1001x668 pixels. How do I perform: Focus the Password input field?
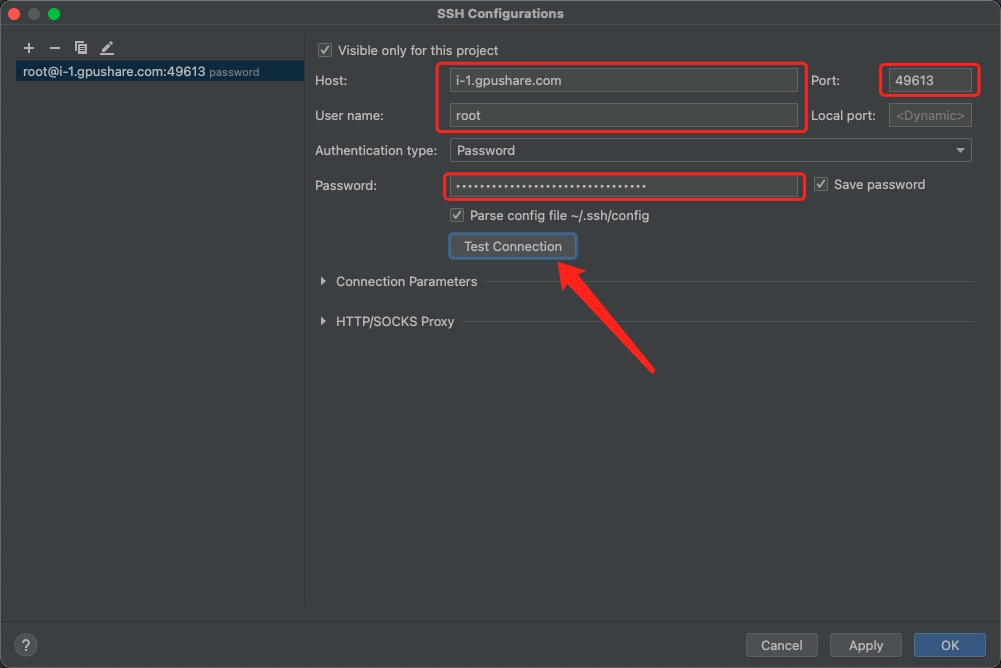click(623, 186)
